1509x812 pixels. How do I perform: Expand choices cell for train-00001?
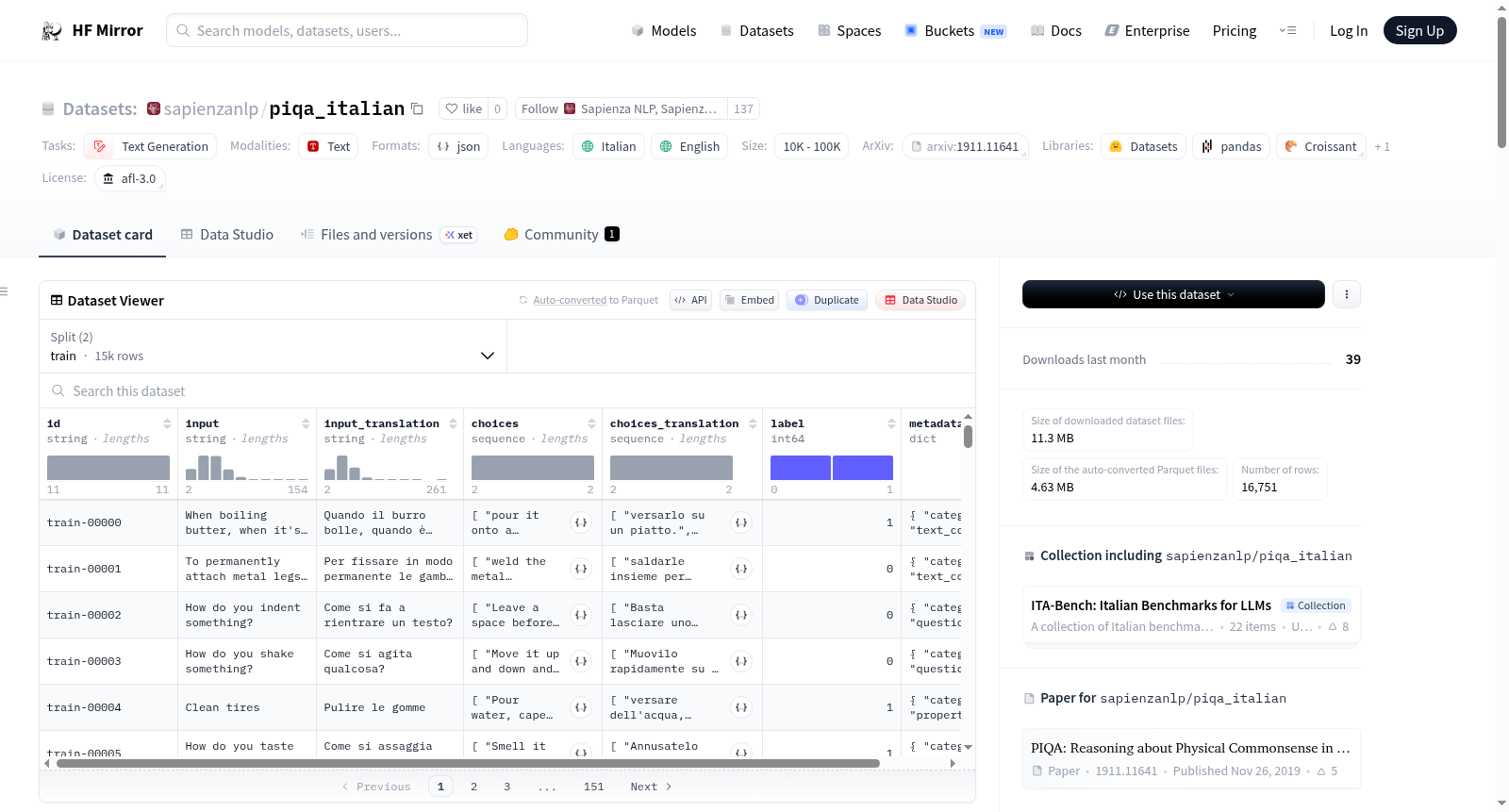coord(581,569)
